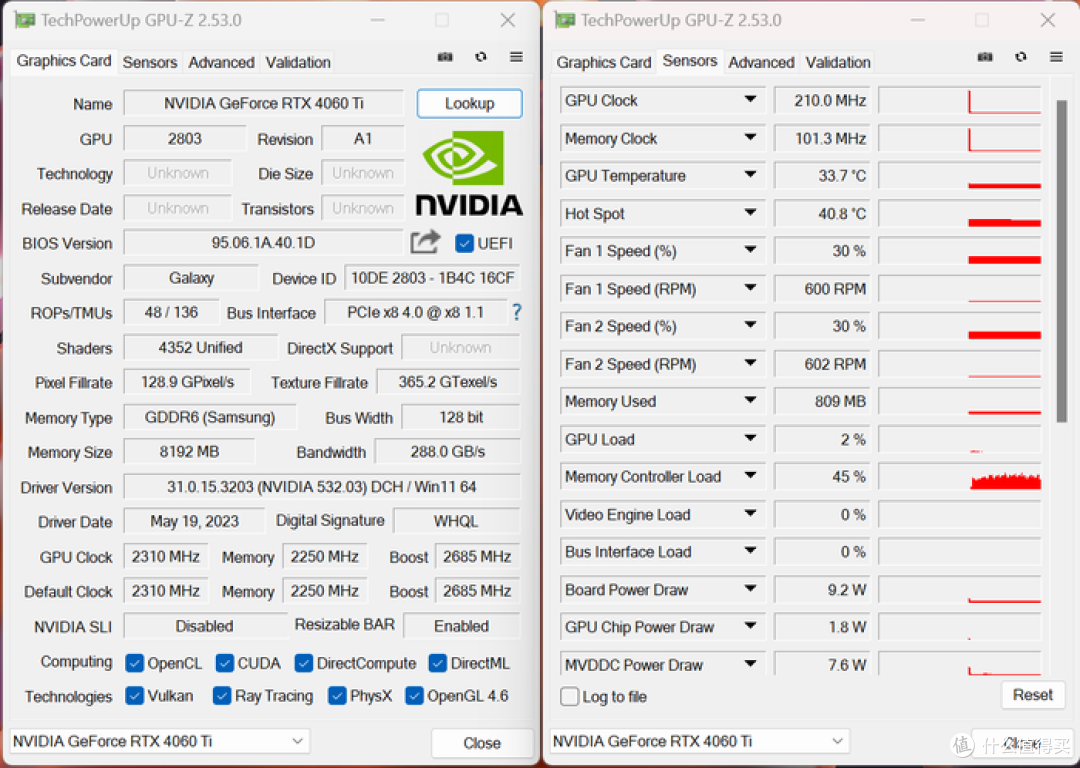
Task: Open the GPU Temperature sensor dropdown
Action: (751, 175)
